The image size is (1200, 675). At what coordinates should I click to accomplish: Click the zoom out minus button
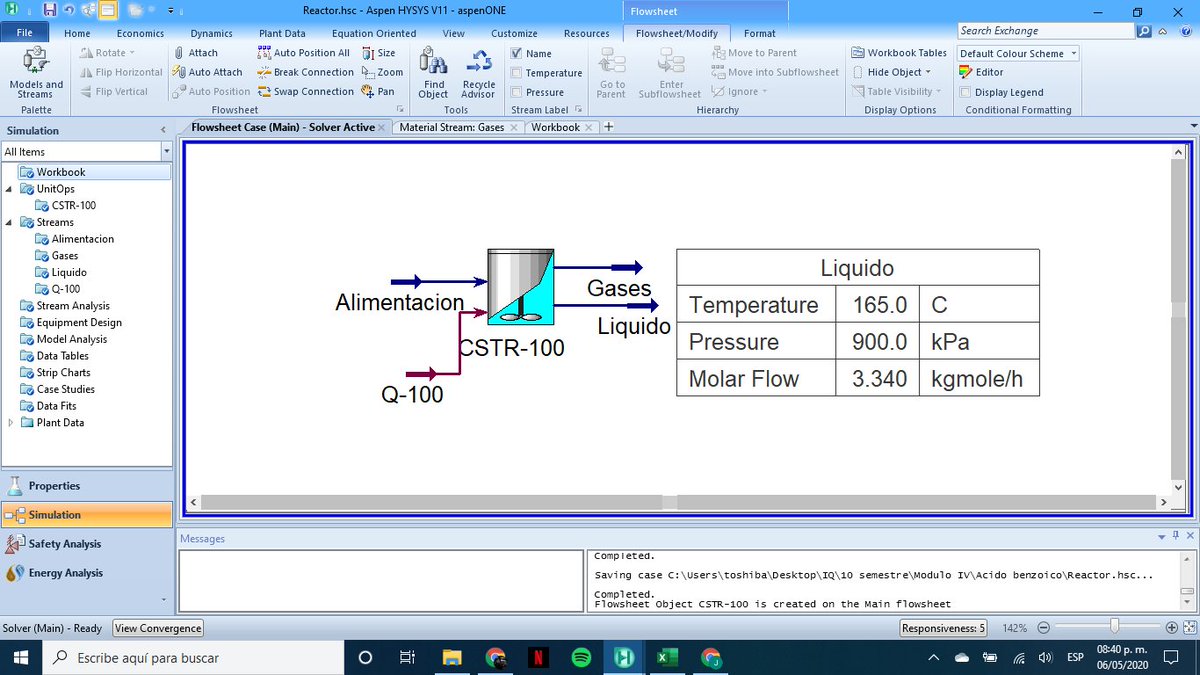coord(1044,628)
